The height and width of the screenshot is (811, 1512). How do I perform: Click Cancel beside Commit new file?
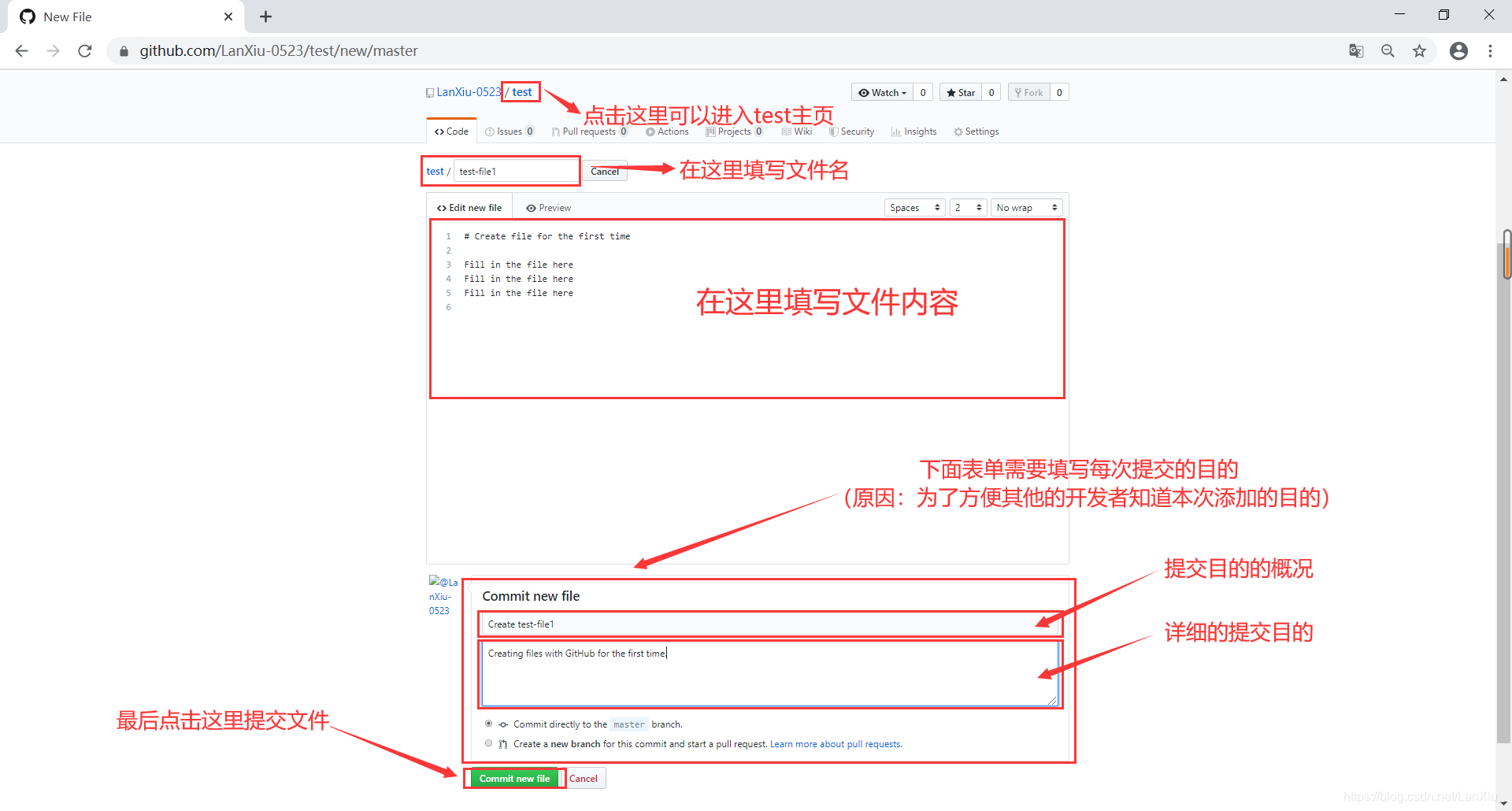584,779
